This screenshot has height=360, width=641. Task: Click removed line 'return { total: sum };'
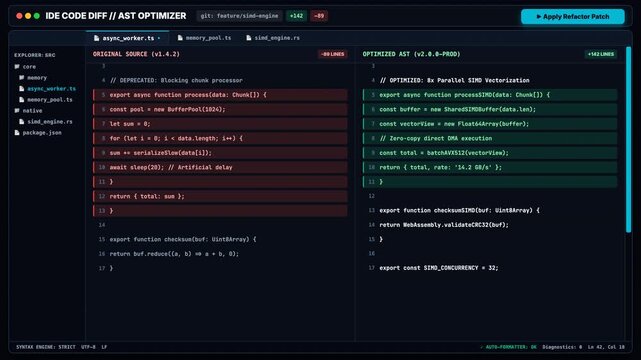coord(220,196)
